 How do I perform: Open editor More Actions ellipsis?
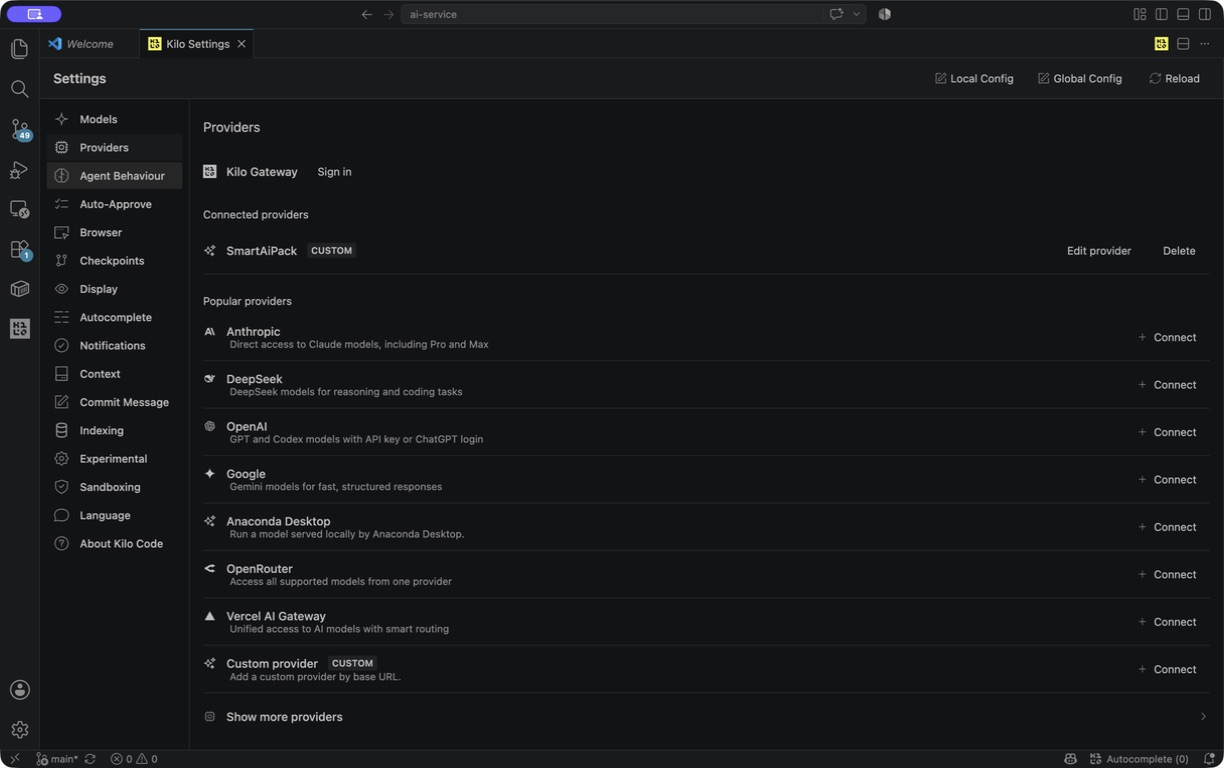point(1205,44)
